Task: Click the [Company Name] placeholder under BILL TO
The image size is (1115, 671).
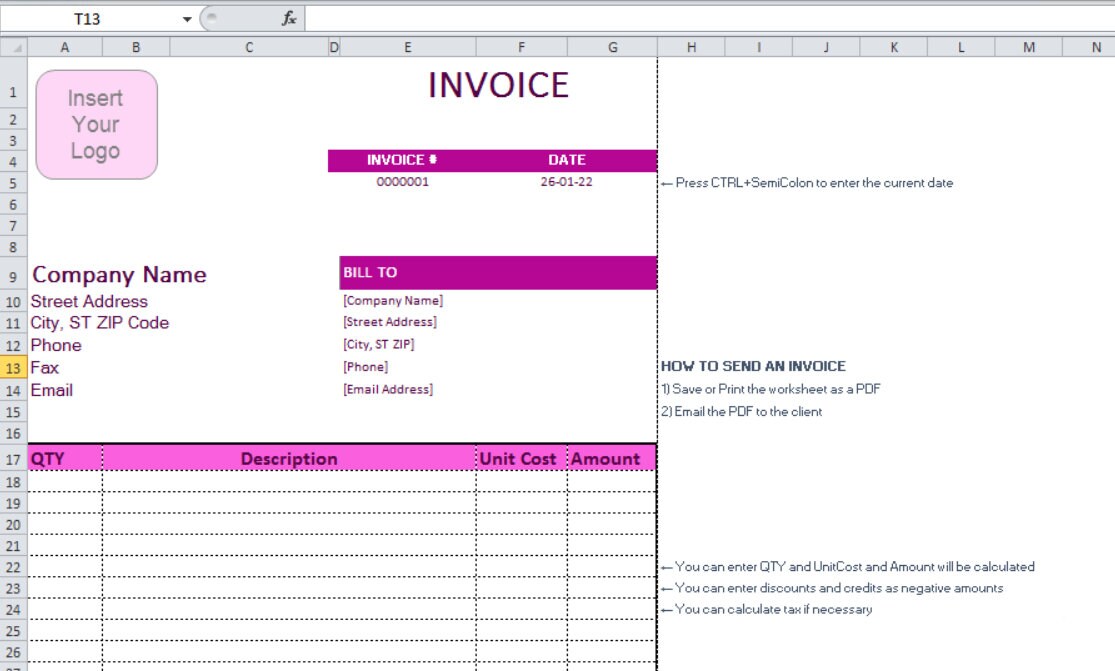Action: [x=393, y=300]
